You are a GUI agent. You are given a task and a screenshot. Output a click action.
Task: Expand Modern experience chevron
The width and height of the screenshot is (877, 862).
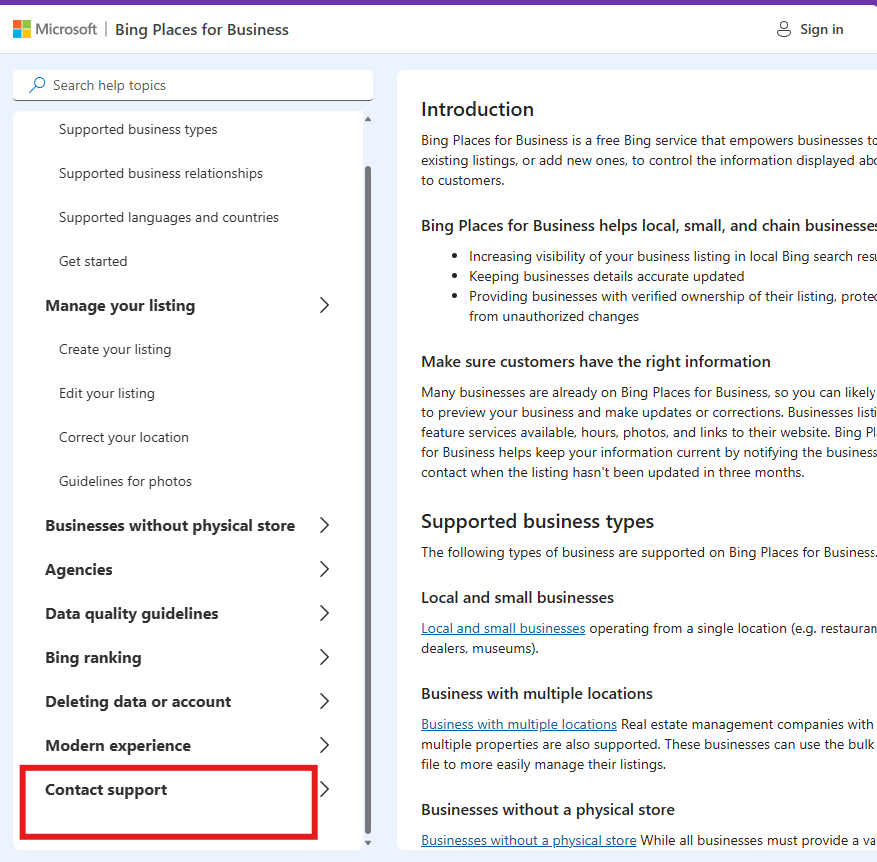click(324, 745)
